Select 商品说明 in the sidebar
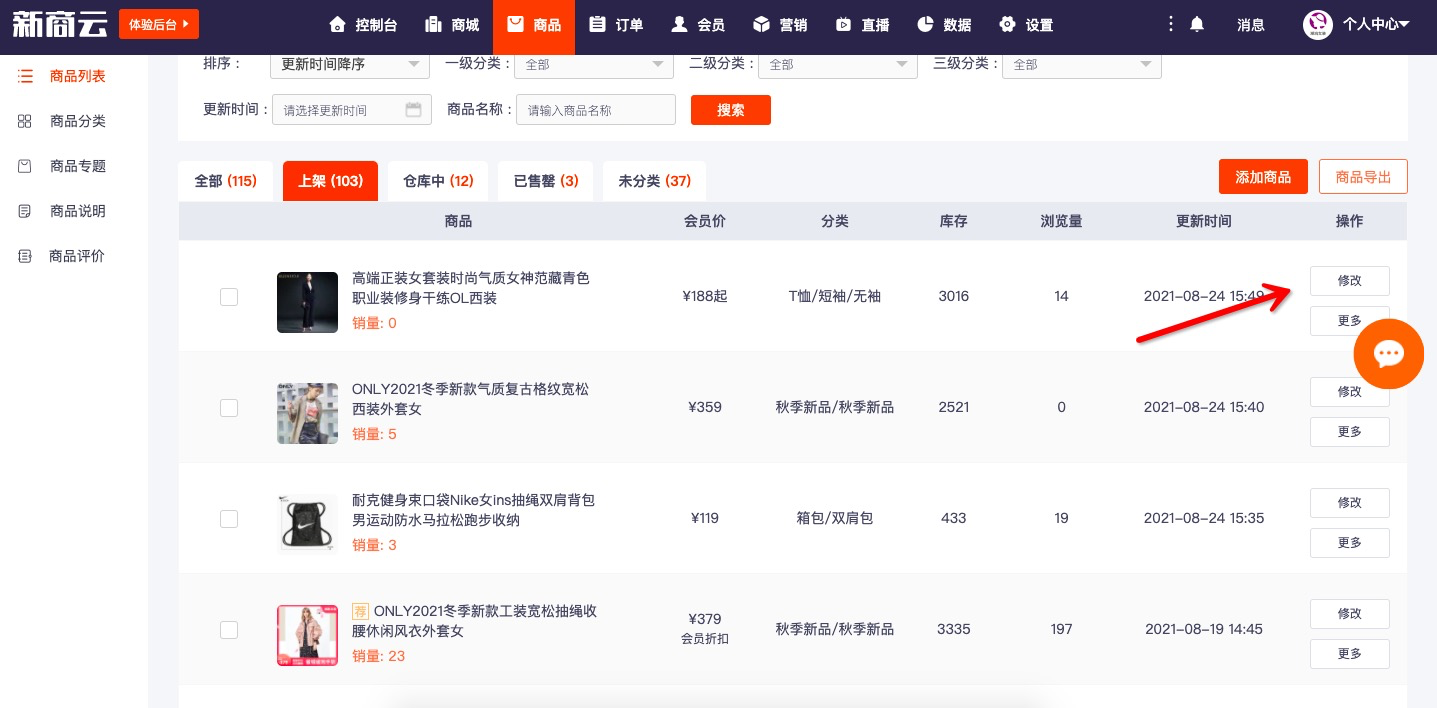This screenshot has width=1437, height=708. click(x=62, y=211)
